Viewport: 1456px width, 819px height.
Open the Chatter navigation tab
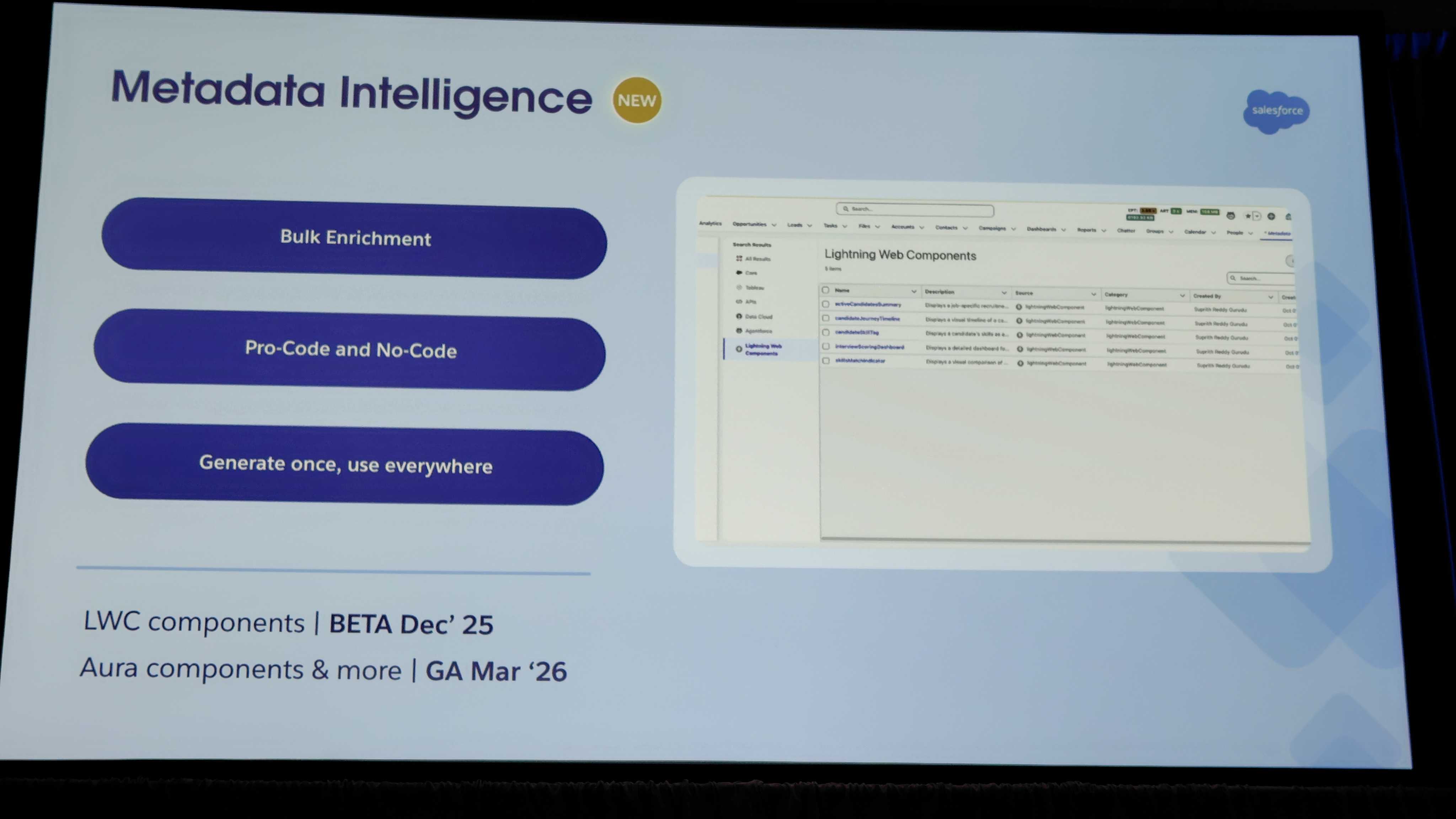coord(1125,231)
